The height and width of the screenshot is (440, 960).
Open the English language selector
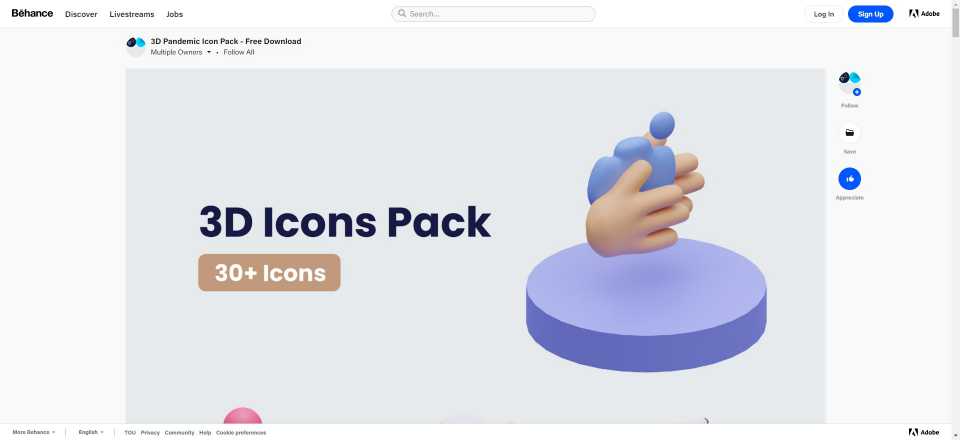coord(91,432)
